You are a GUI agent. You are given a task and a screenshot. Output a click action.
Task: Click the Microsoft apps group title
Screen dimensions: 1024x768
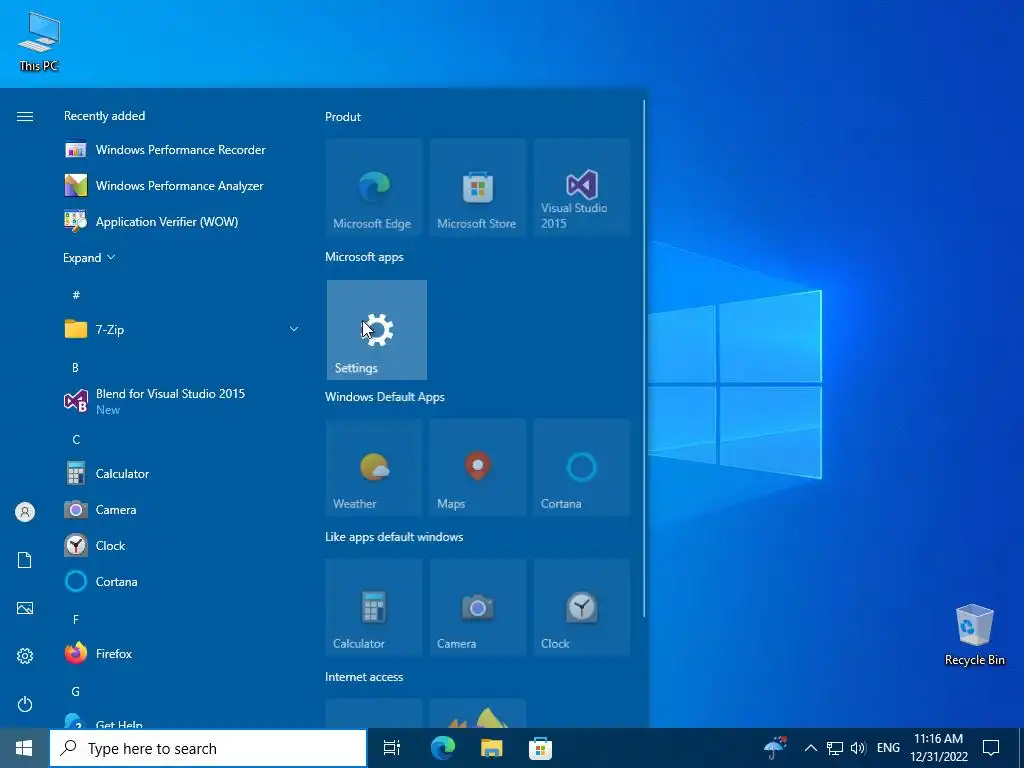[x=364, y=257]
